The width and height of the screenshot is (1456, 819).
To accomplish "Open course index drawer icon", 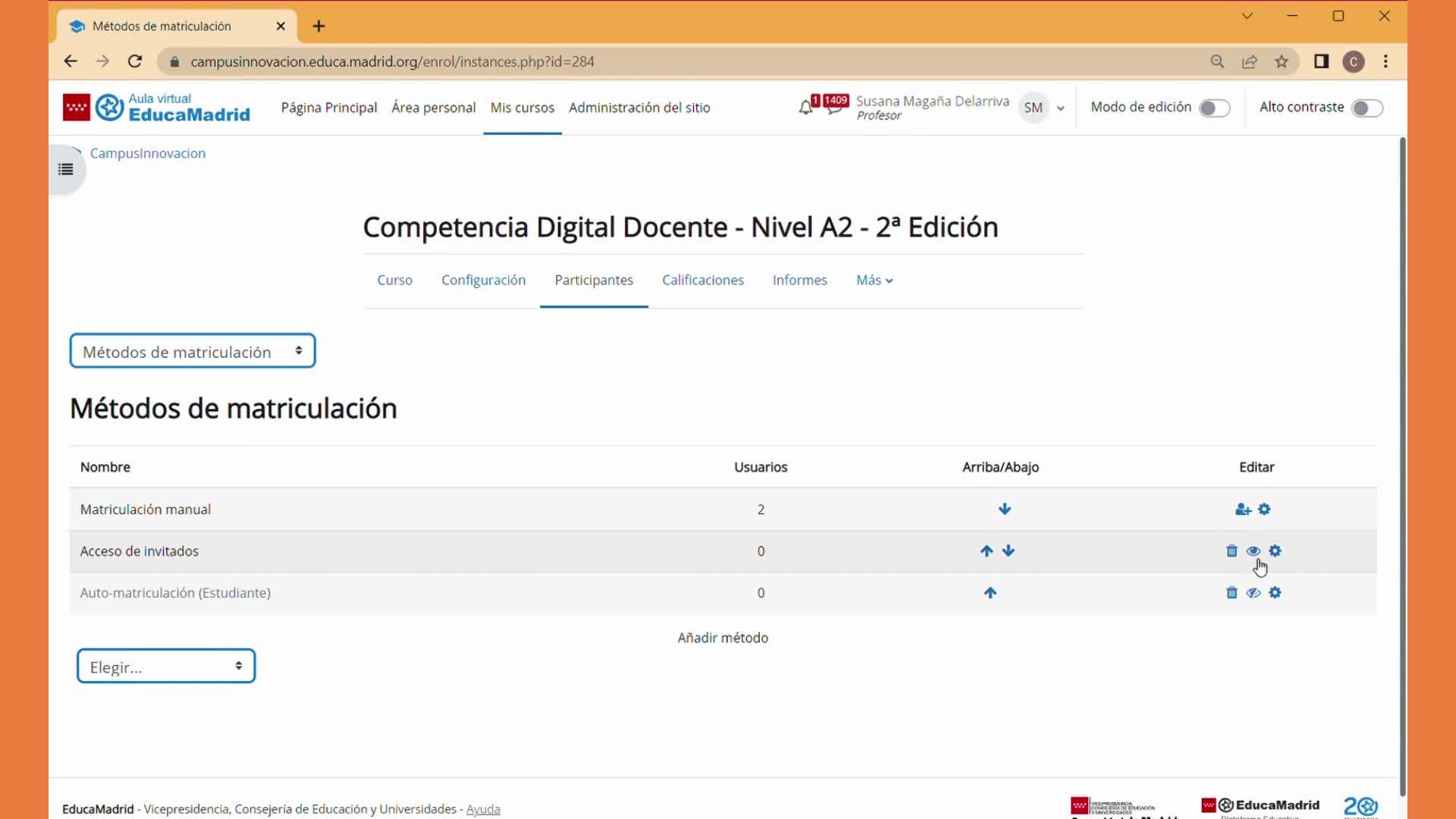I will point(66,169).
